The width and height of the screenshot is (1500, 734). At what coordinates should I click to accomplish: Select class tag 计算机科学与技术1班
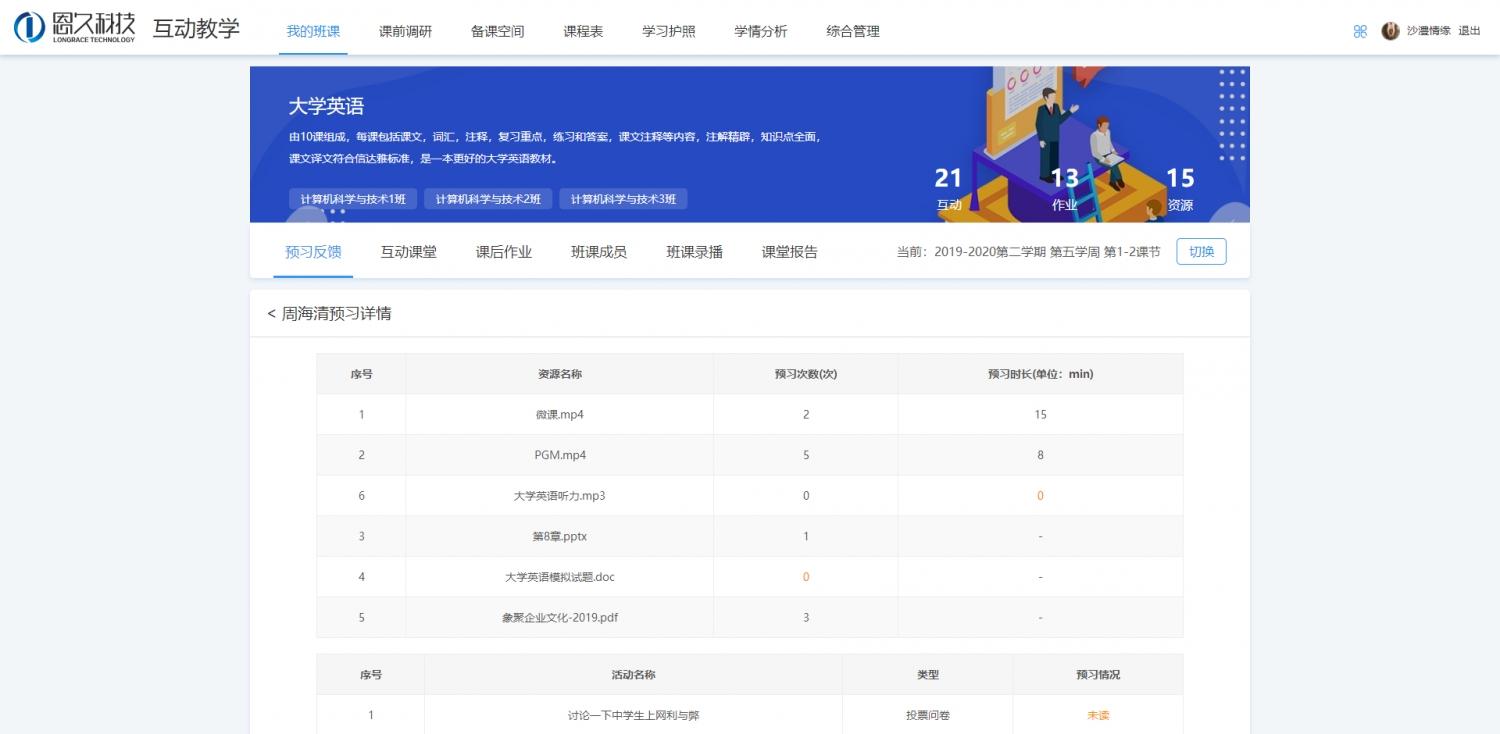coord(353,199)
